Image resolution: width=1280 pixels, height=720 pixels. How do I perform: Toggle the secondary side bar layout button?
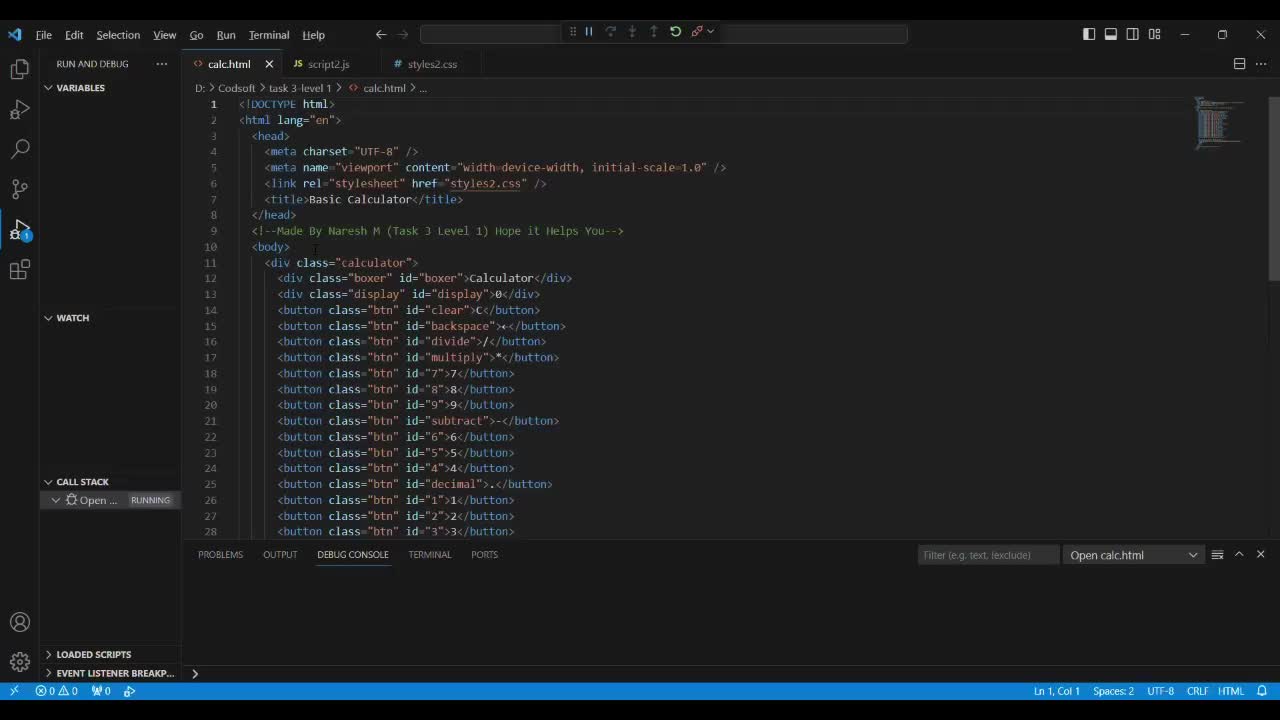tap(1133, 34)
